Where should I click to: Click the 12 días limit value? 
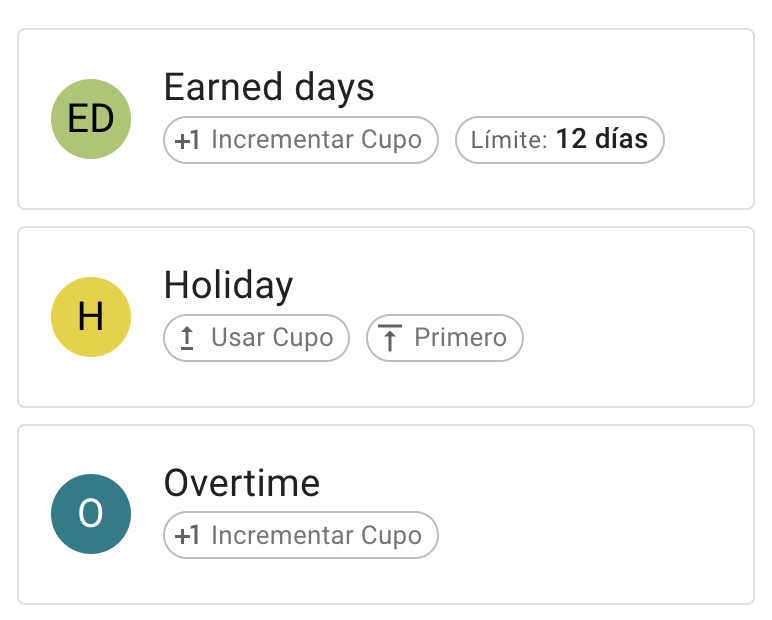[602, 140]
